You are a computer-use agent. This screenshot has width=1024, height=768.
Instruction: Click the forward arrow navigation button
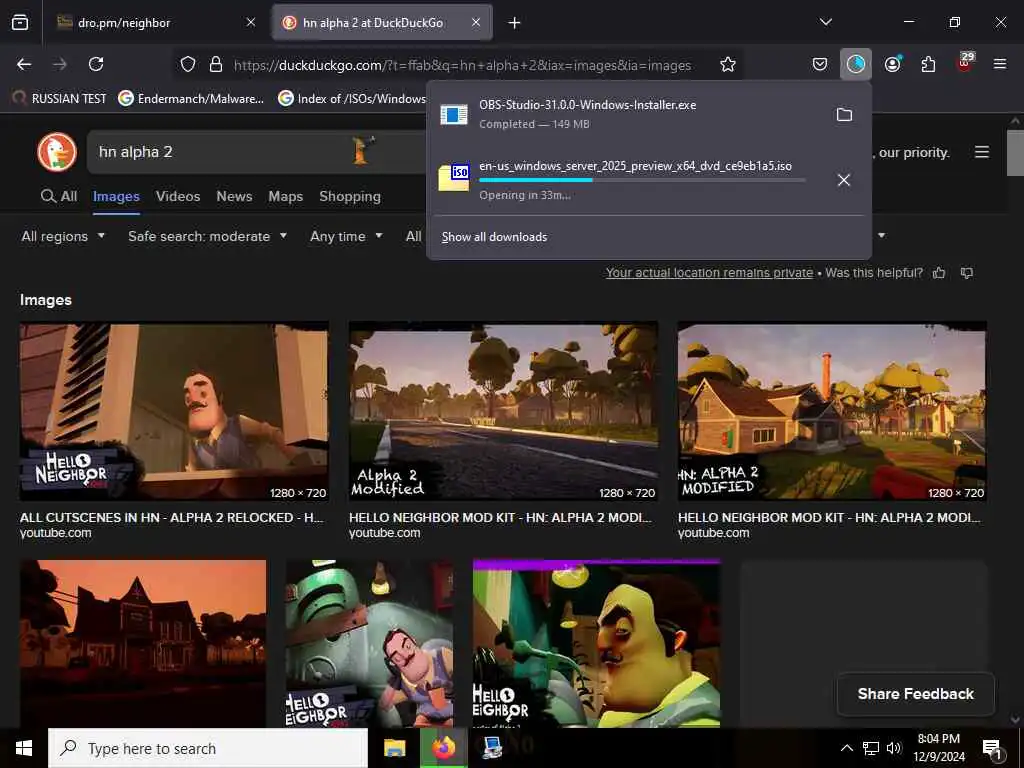(x=60, y=64)
